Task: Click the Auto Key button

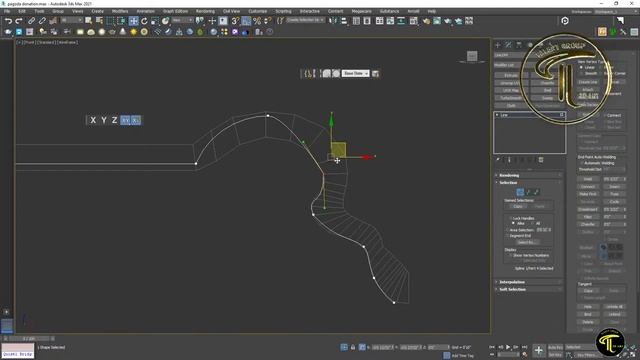Action: click(555, 347)
